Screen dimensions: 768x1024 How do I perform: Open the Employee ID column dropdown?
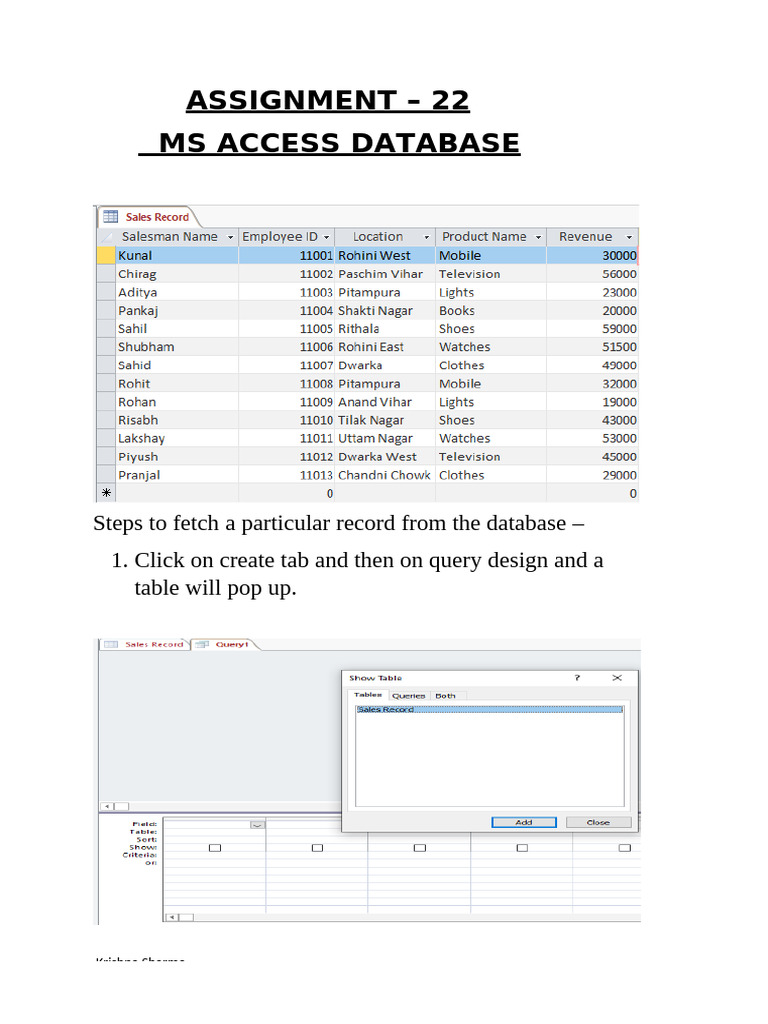(x=327, y=237)
